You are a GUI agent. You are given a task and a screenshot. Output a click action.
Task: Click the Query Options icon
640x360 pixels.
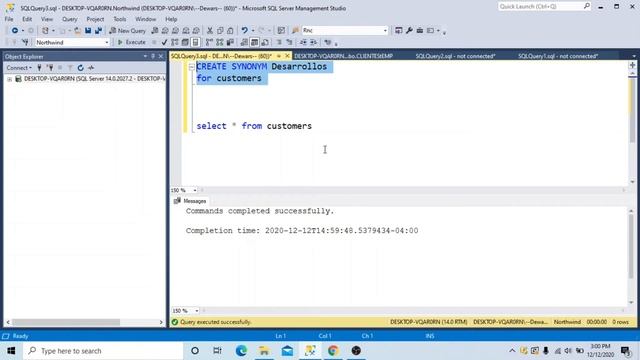185,42
